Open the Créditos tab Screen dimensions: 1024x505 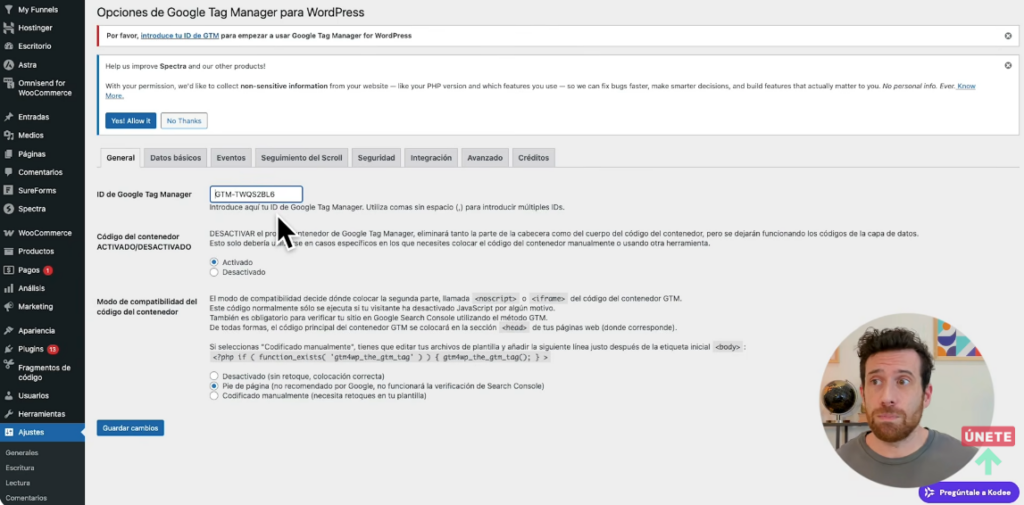[x=534, y=158]
